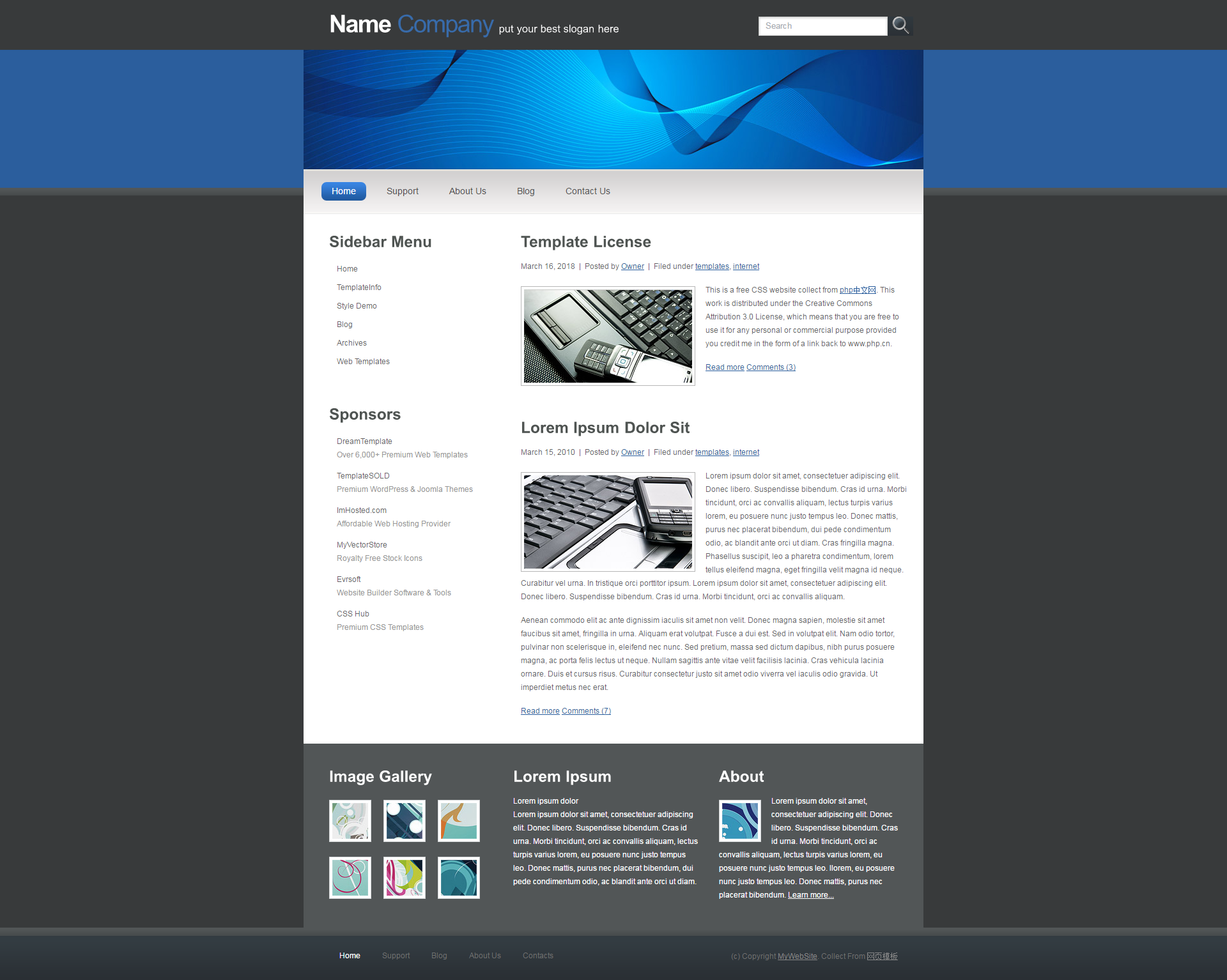The image size is (1227, 980).
Task: Open the Evrsoft sponsor link
Action: point(349,579)
